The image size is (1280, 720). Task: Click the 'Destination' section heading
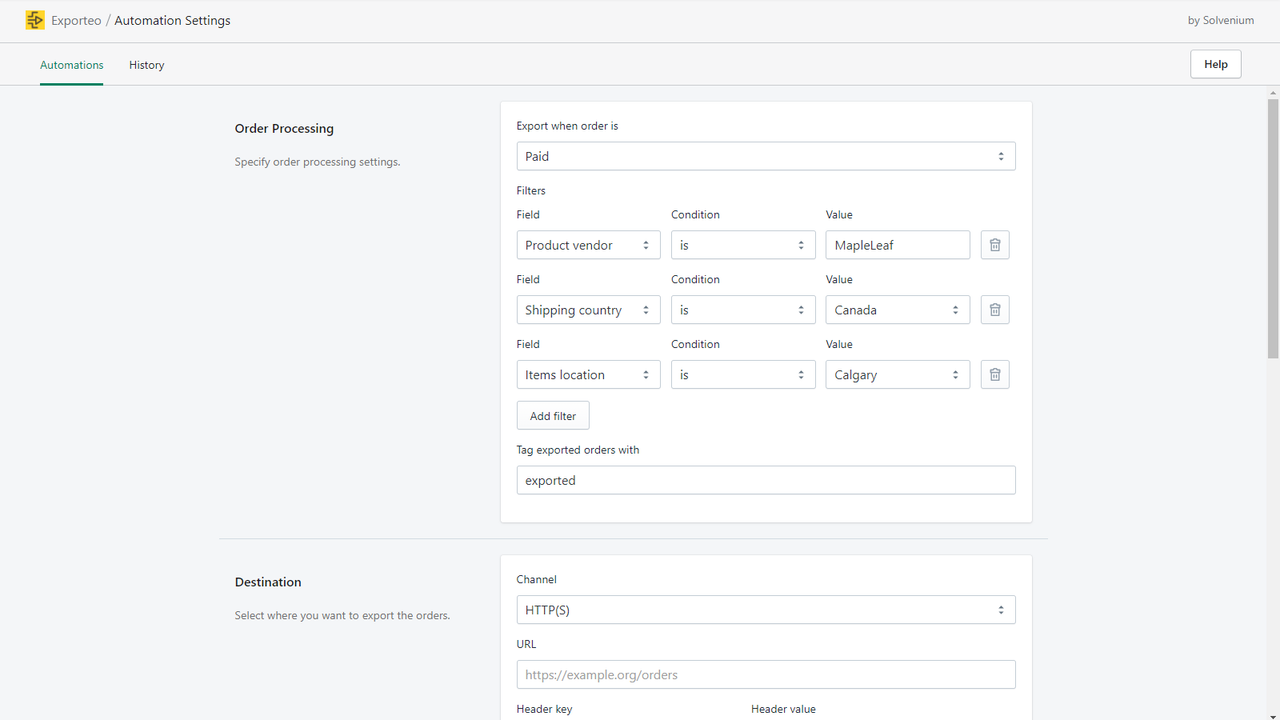coord(268,582)
